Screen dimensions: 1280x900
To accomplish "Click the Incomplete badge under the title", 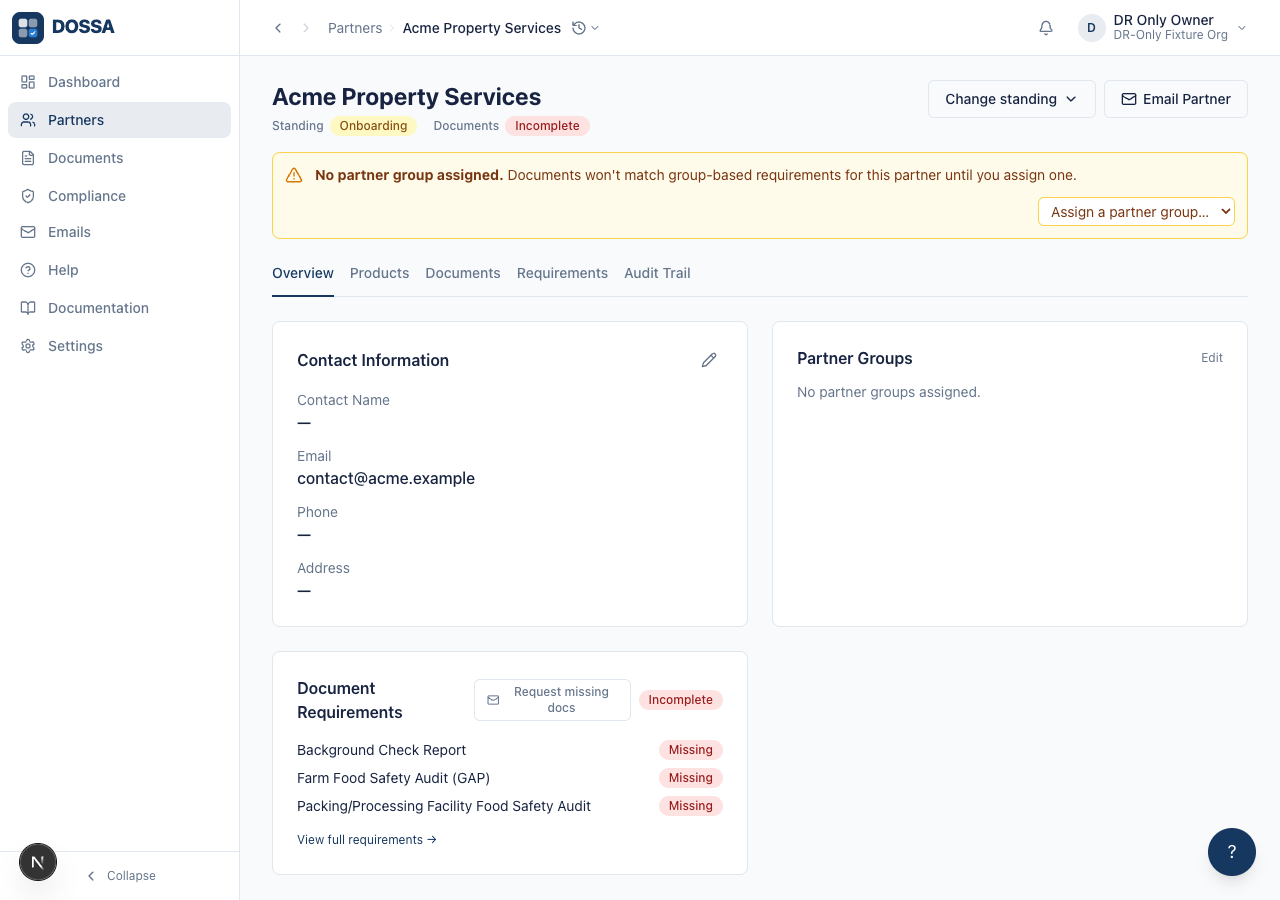I will coord(547,126).
